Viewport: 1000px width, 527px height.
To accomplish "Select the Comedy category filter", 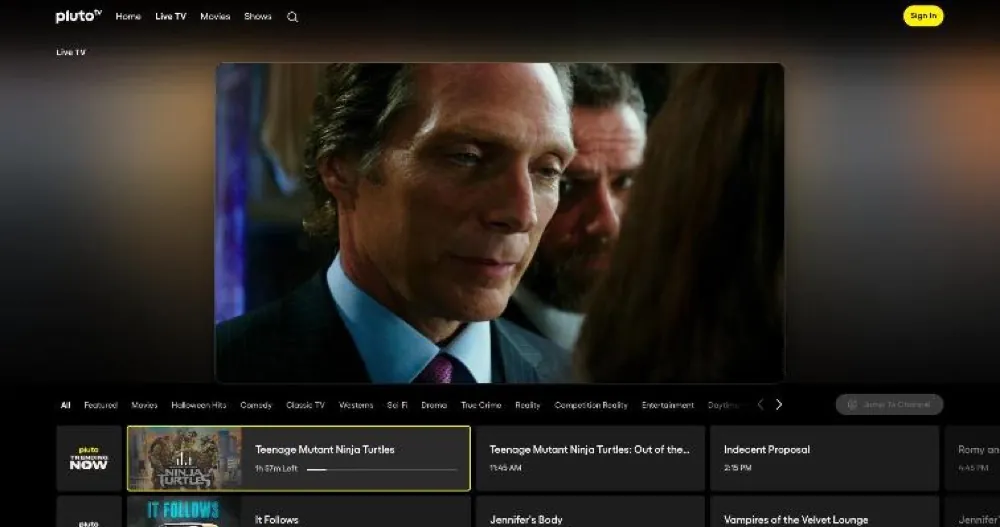I will [256, 405].
